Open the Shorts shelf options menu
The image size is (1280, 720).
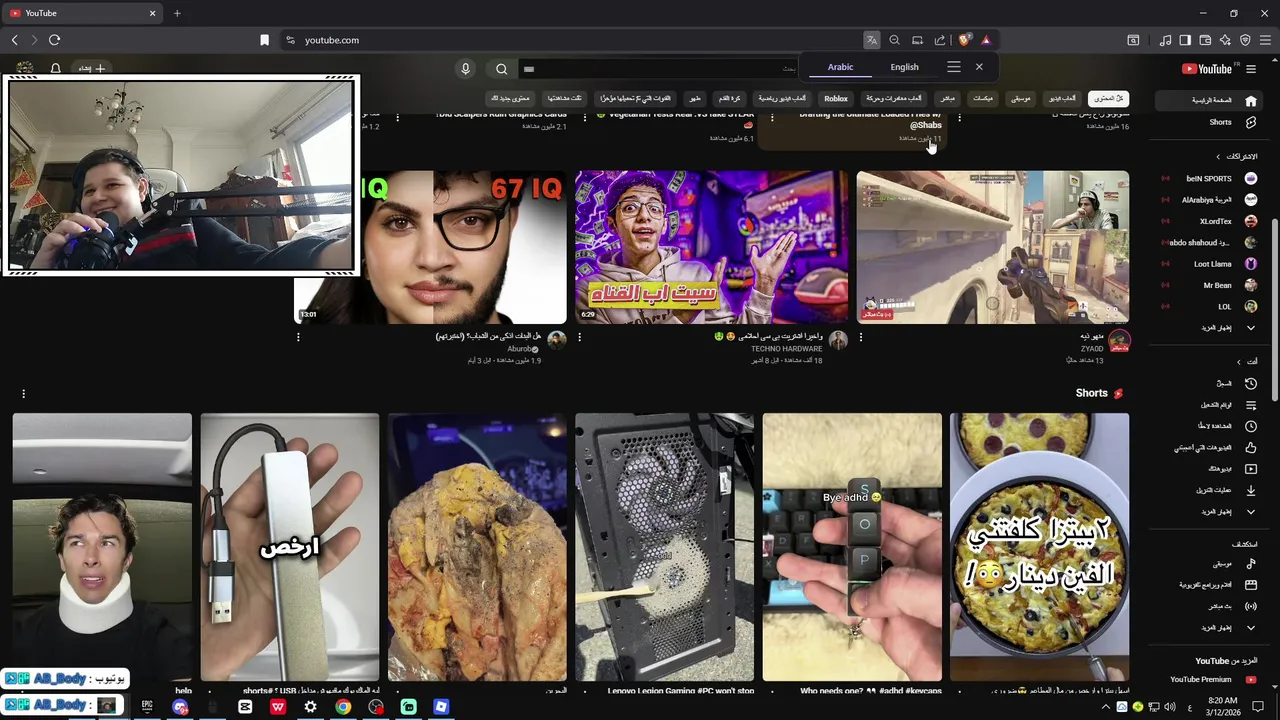(23, 394)
